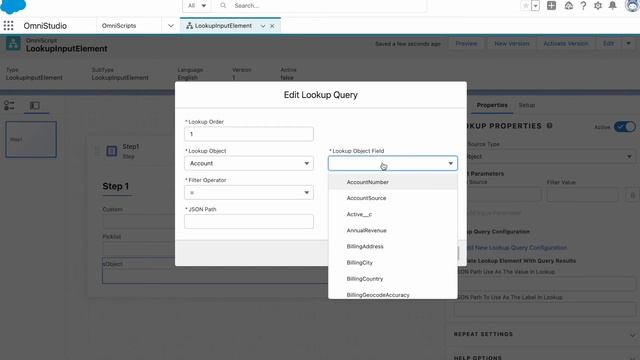Open LookupInputElement tab options chevron
640x360 pixels.
pyautogui.click(x=263, y=26)
